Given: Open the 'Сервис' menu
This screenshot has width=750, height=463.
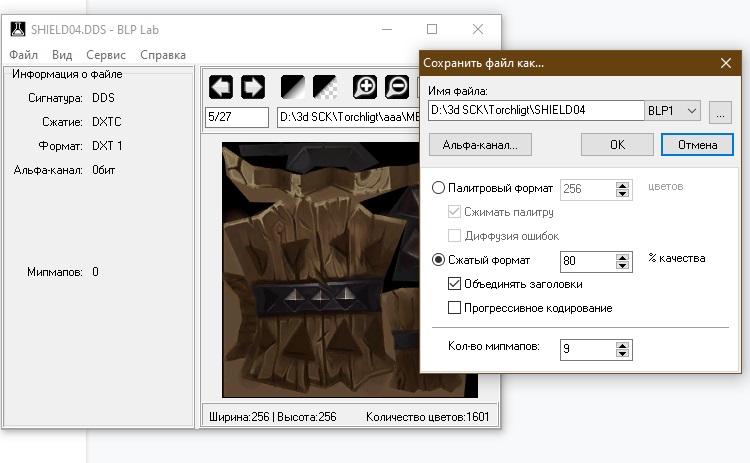Looking at the screenshot, I should (x=106, y=55).
